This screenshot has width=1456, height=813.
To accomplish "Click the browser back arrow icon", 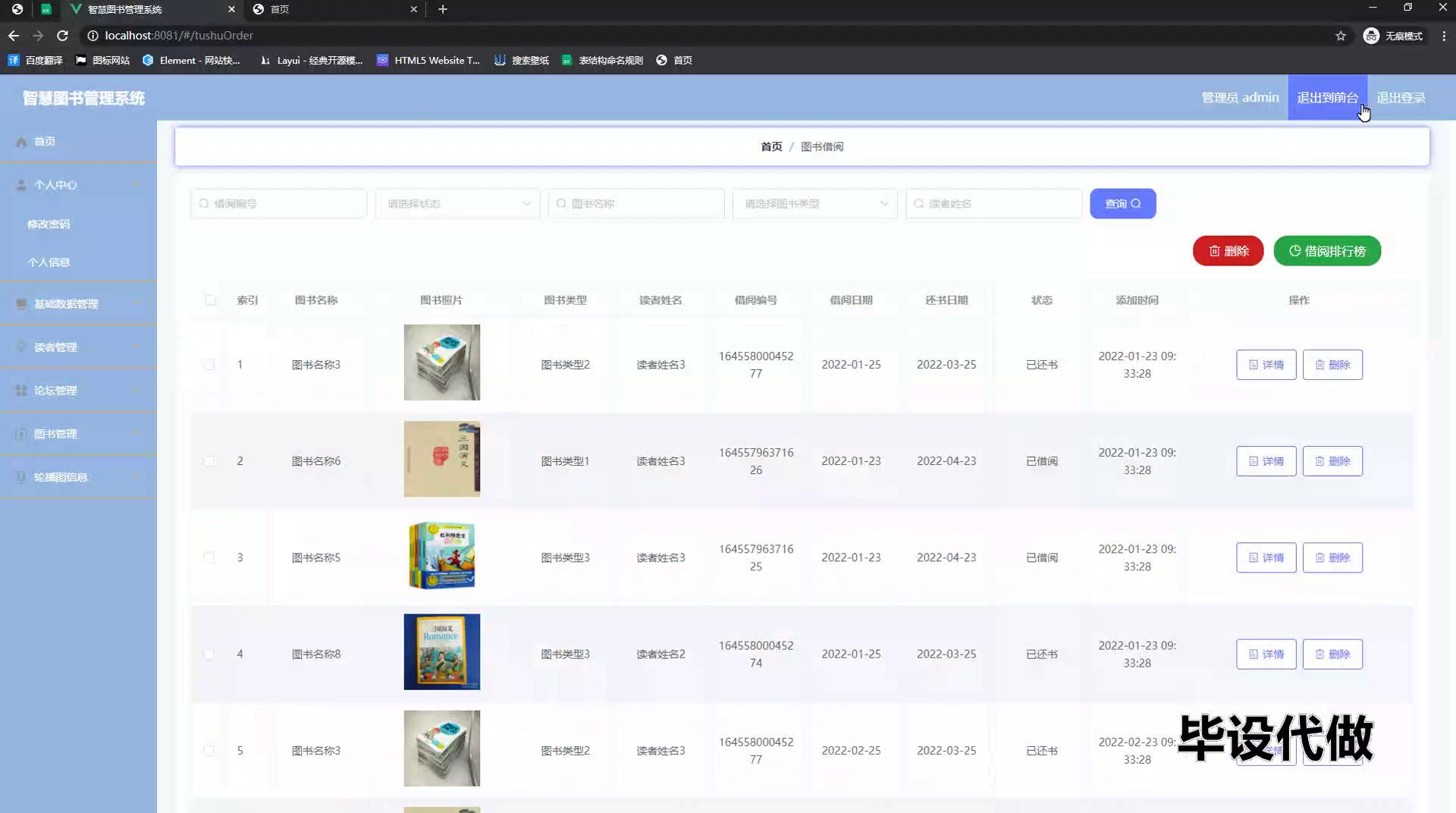I will [14, 36].
